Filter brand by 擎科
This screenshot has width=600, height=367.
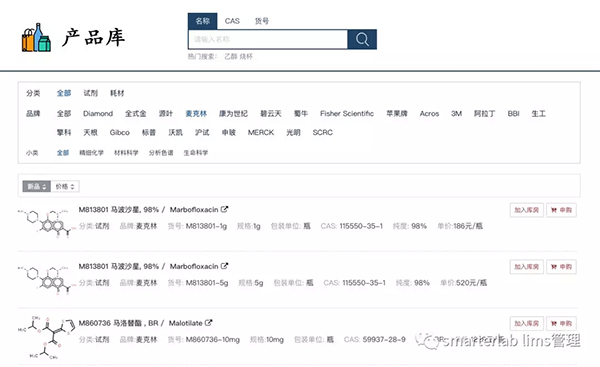[x=64, y=132]
